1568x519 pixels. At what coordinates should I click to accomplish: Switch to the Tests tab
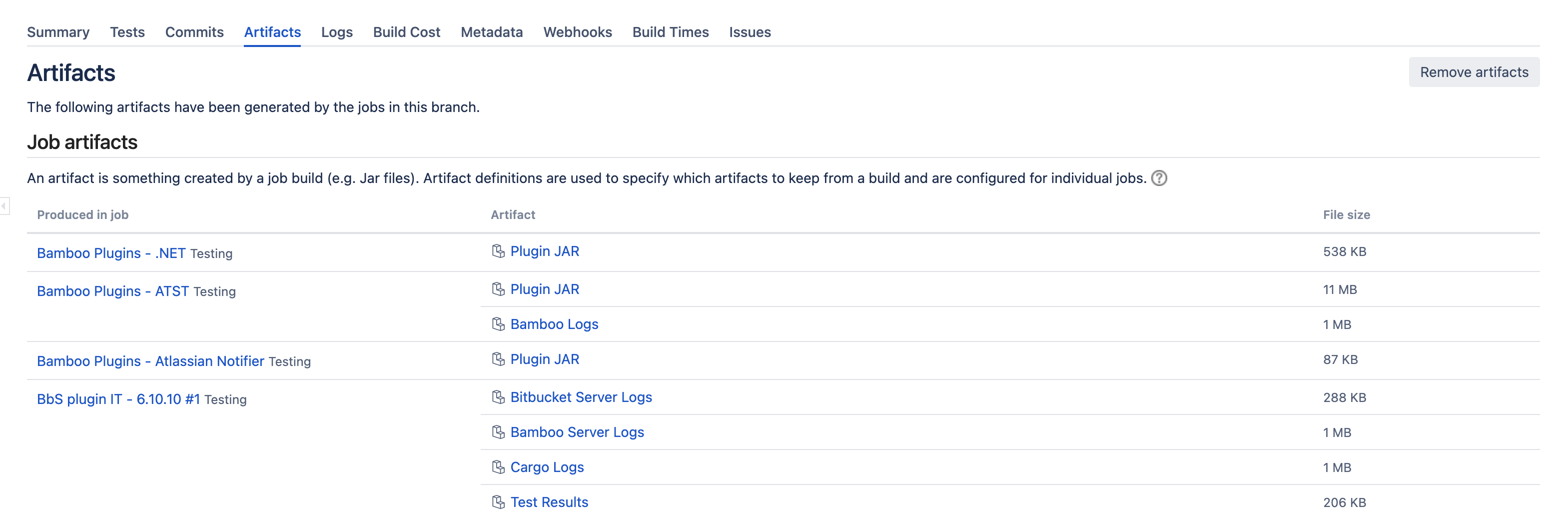127,32
